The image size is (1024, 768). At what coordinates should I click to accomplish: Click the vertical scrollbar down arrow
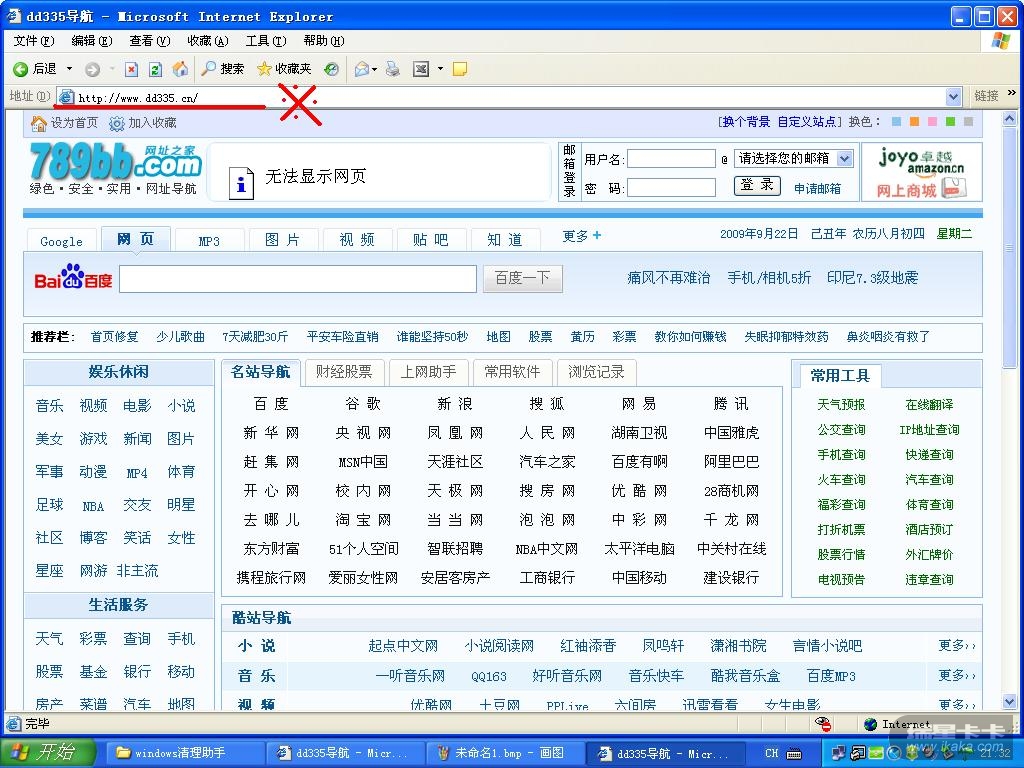coord(1010,702)
